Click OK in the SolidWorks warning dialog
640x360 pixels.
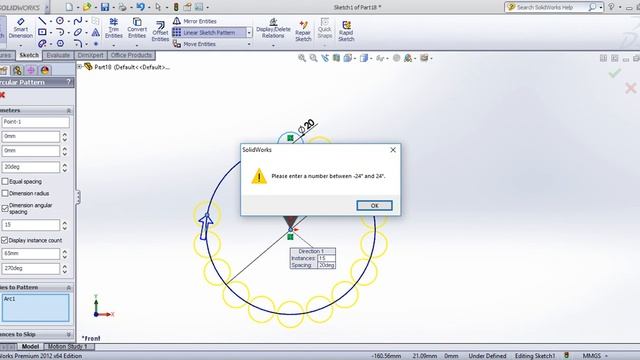click(374, 205)
